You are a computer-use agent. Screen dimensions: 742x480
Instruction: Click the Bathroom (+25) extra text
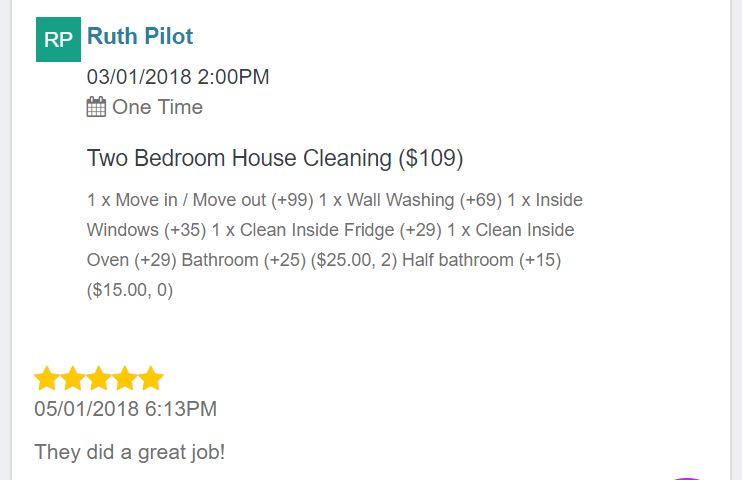pos(244,260)
